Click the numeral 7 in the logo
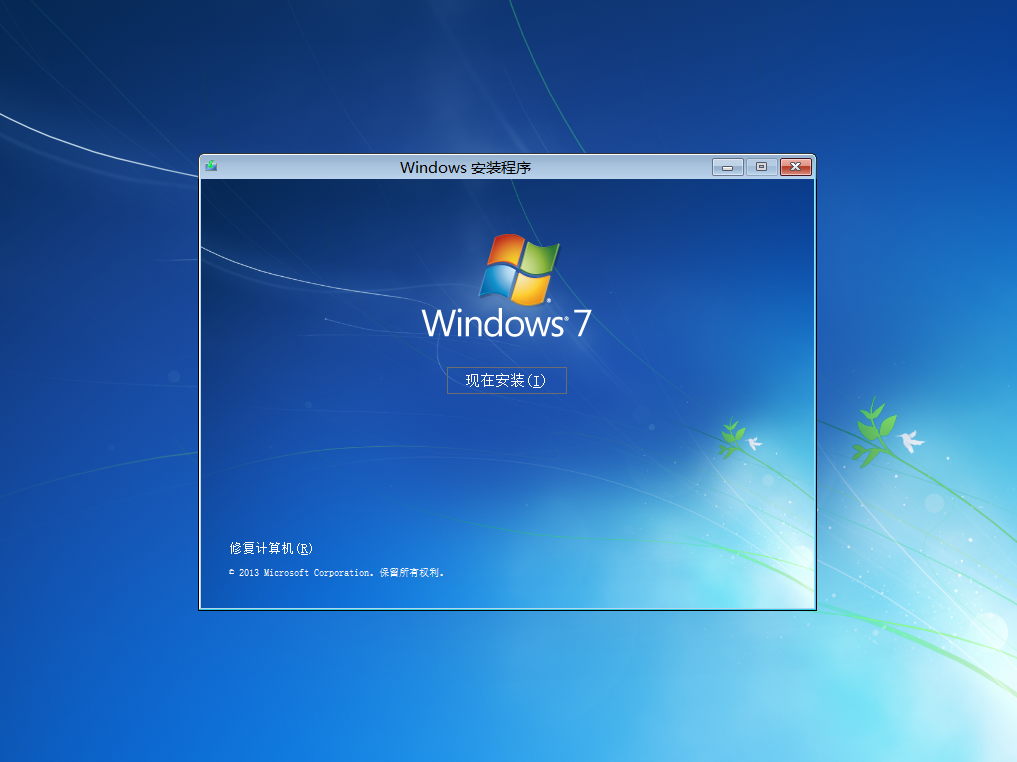The width and height of the screenshot is (1017, 762). tap(581, 324)
